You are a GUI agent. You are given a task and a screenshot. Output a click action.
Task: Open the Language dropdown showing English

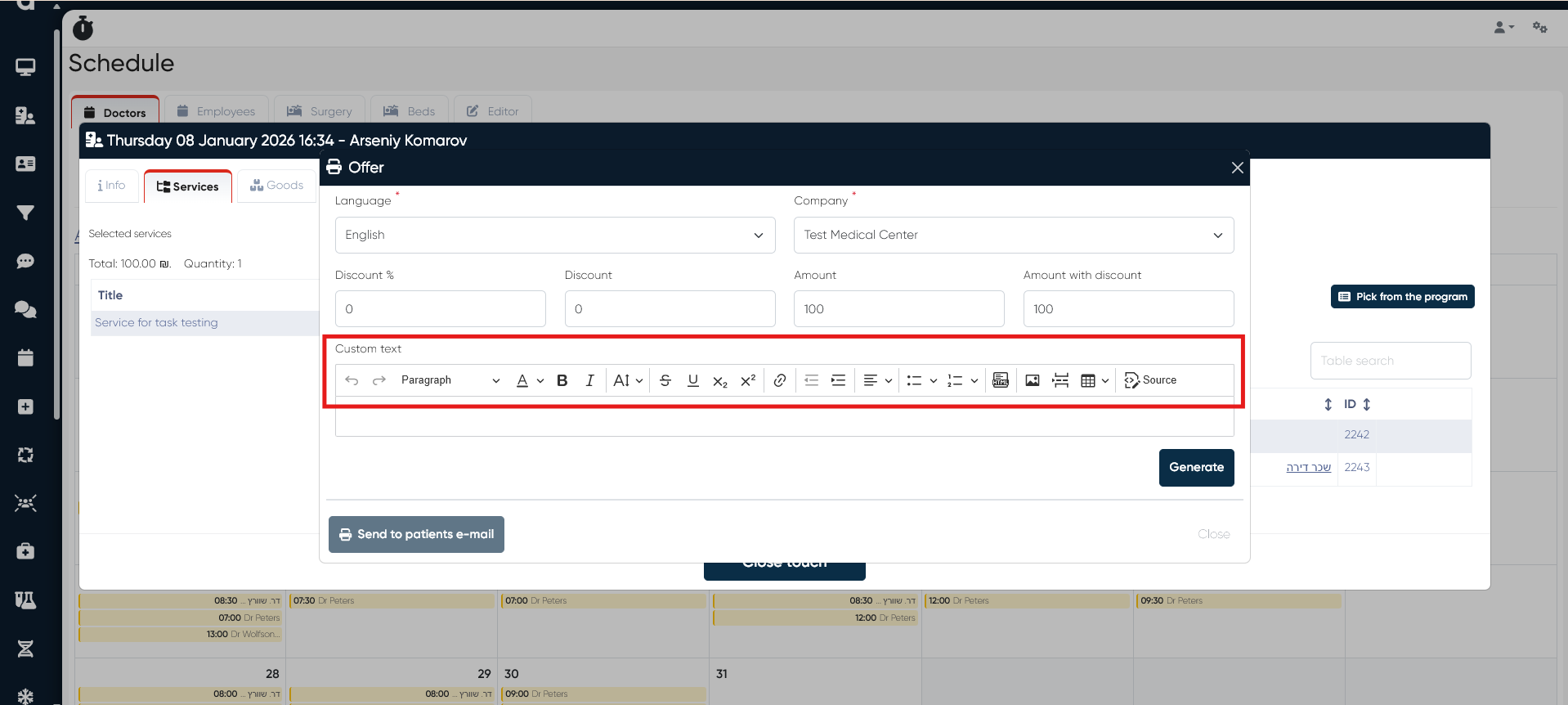[x=554, y=236]
